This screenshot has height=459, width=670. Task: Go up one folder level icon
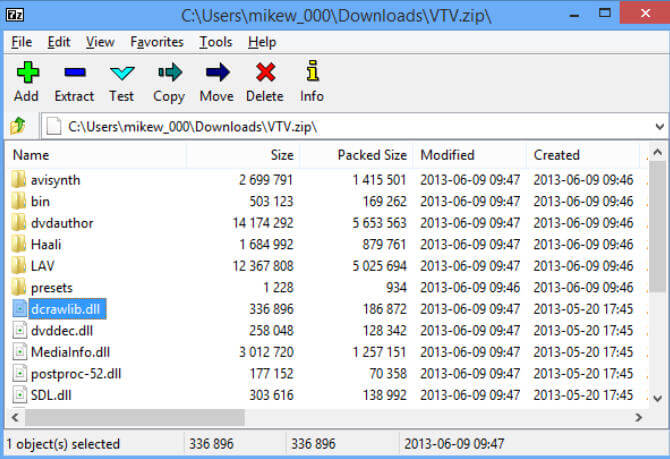pyautogui.click(x=18, y=127)
